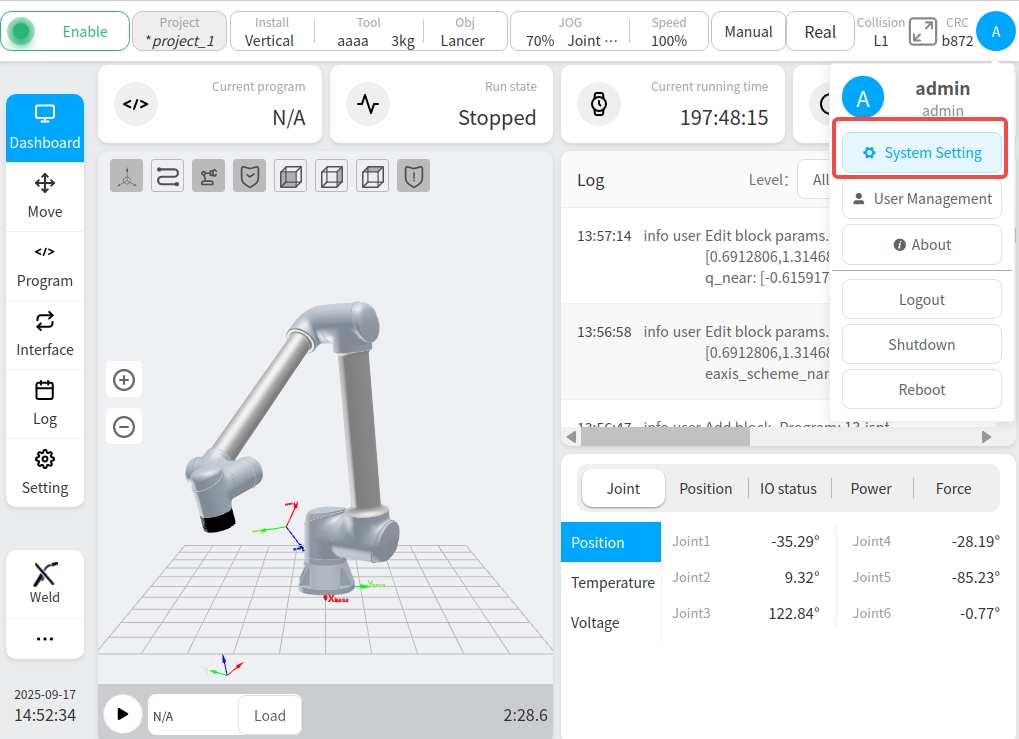
Task: Toggle the safety shield warning icon
Action: point(413,176)
